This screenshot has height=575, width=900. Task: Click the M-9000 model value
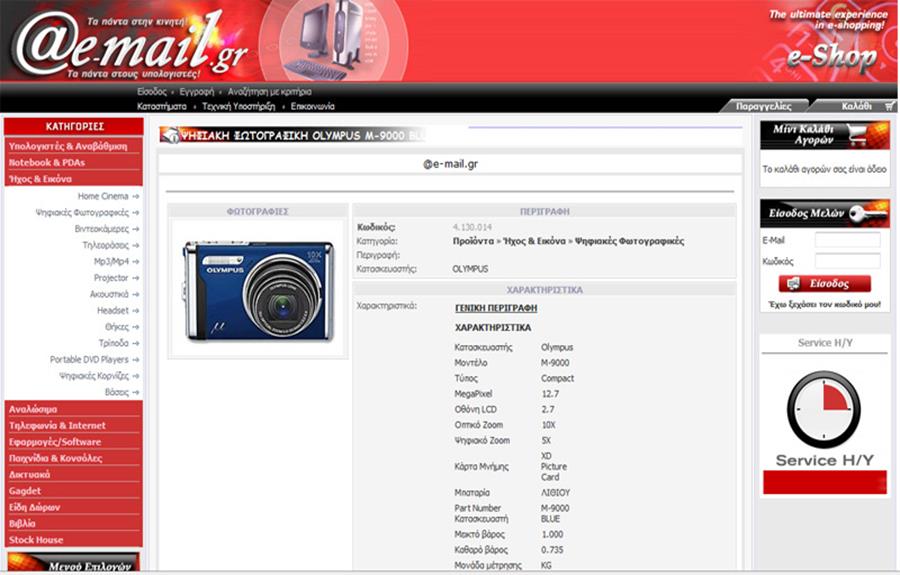point(555,363)
